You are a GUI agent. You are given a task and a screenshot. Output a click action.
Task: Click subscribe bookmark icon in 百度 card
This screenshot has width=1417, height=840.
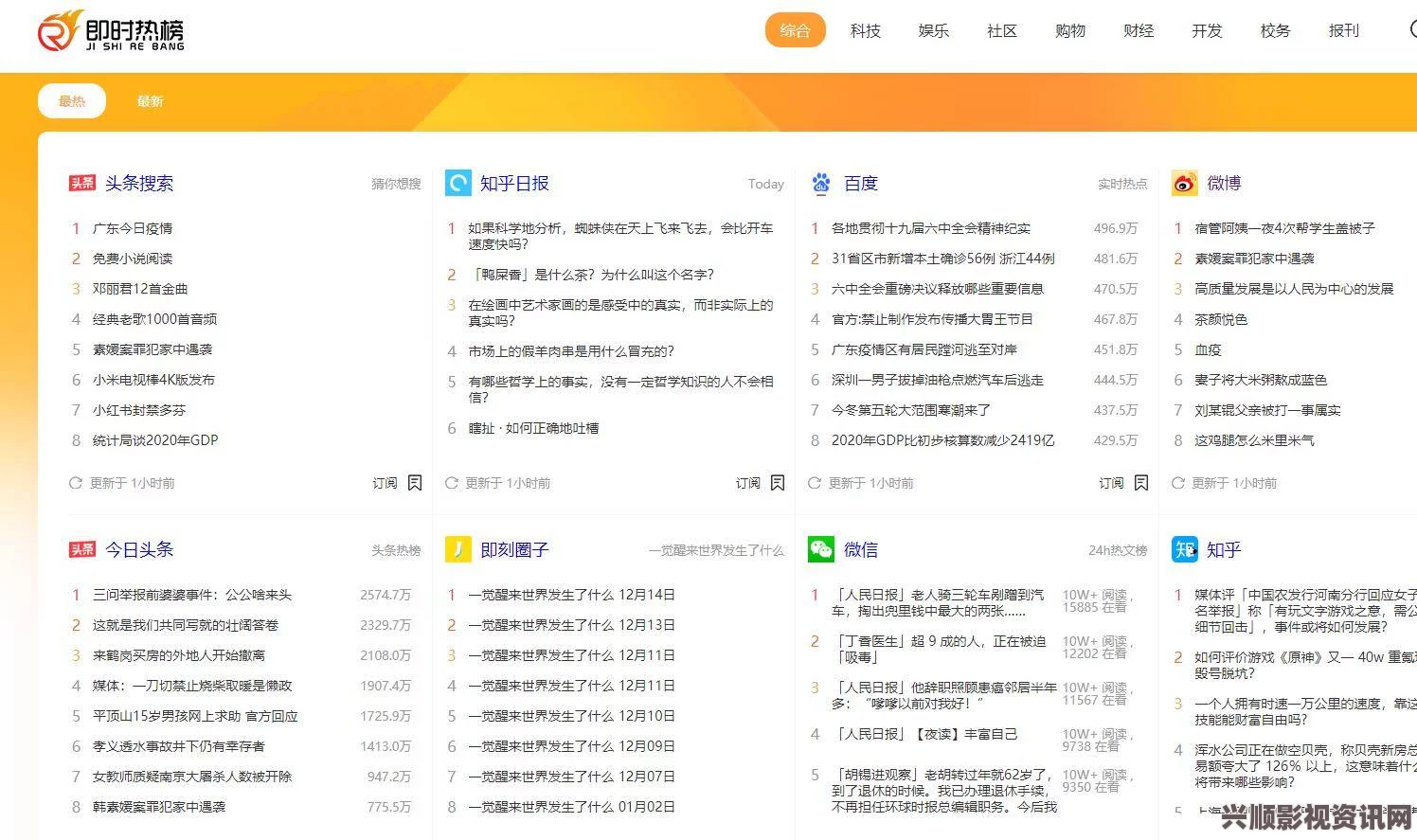click(1141, 483)
